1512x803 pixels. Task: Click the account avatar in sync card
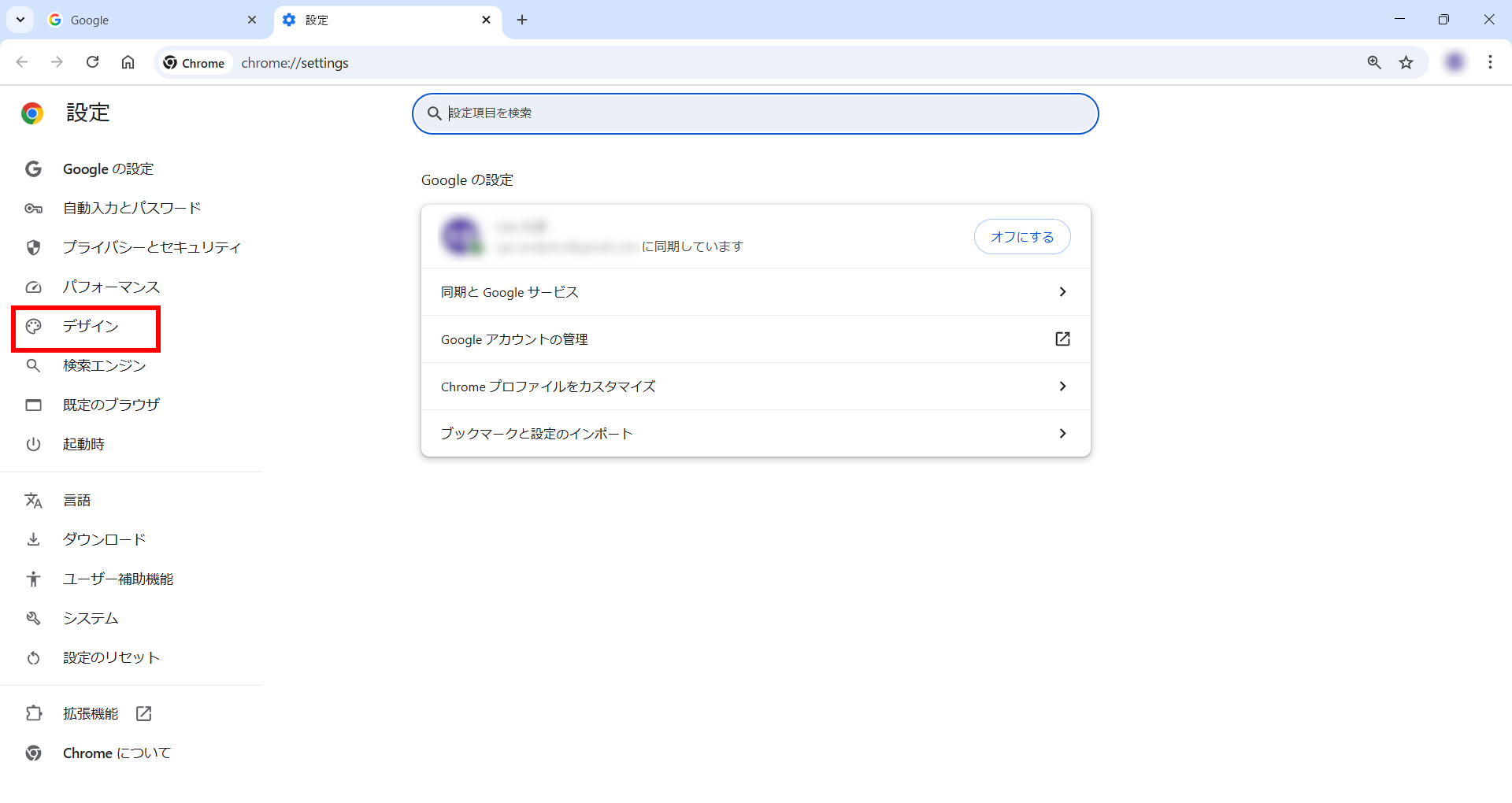click(461, 236)
